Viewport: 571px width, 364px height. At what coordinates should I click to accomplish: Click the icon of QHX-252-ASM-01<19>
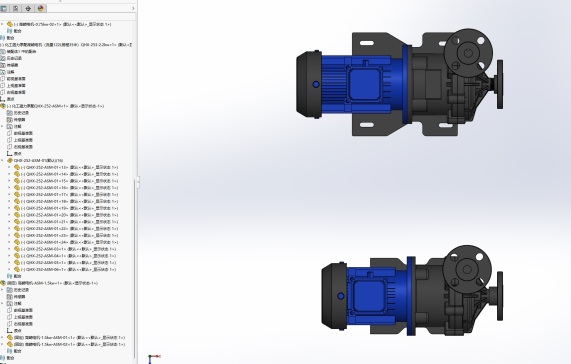pyautogui.click(x=17, y=208)
